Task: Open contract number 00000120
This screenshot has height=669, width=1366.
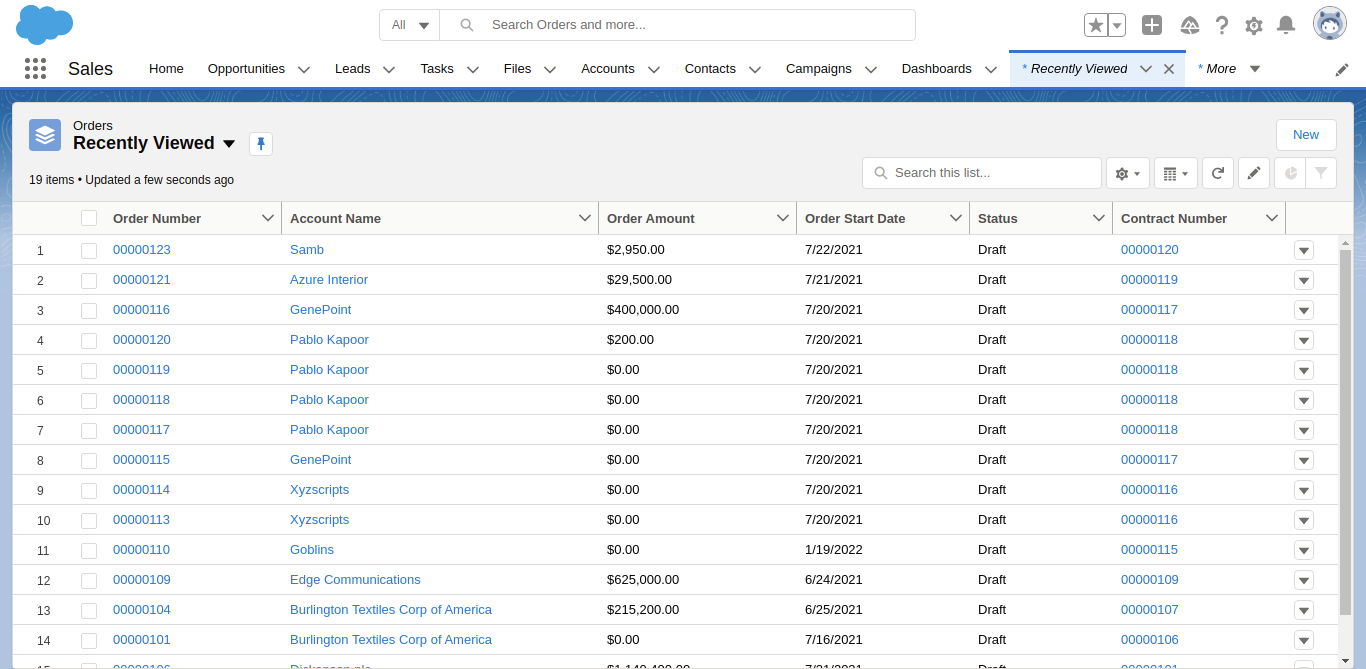Action: (1150, 250)
